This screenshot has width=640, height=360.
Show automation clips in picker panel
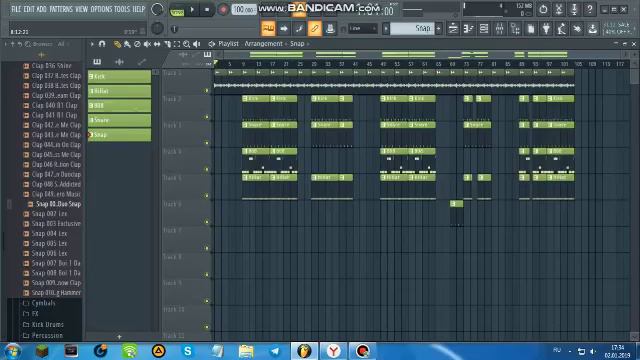point(142,62)
